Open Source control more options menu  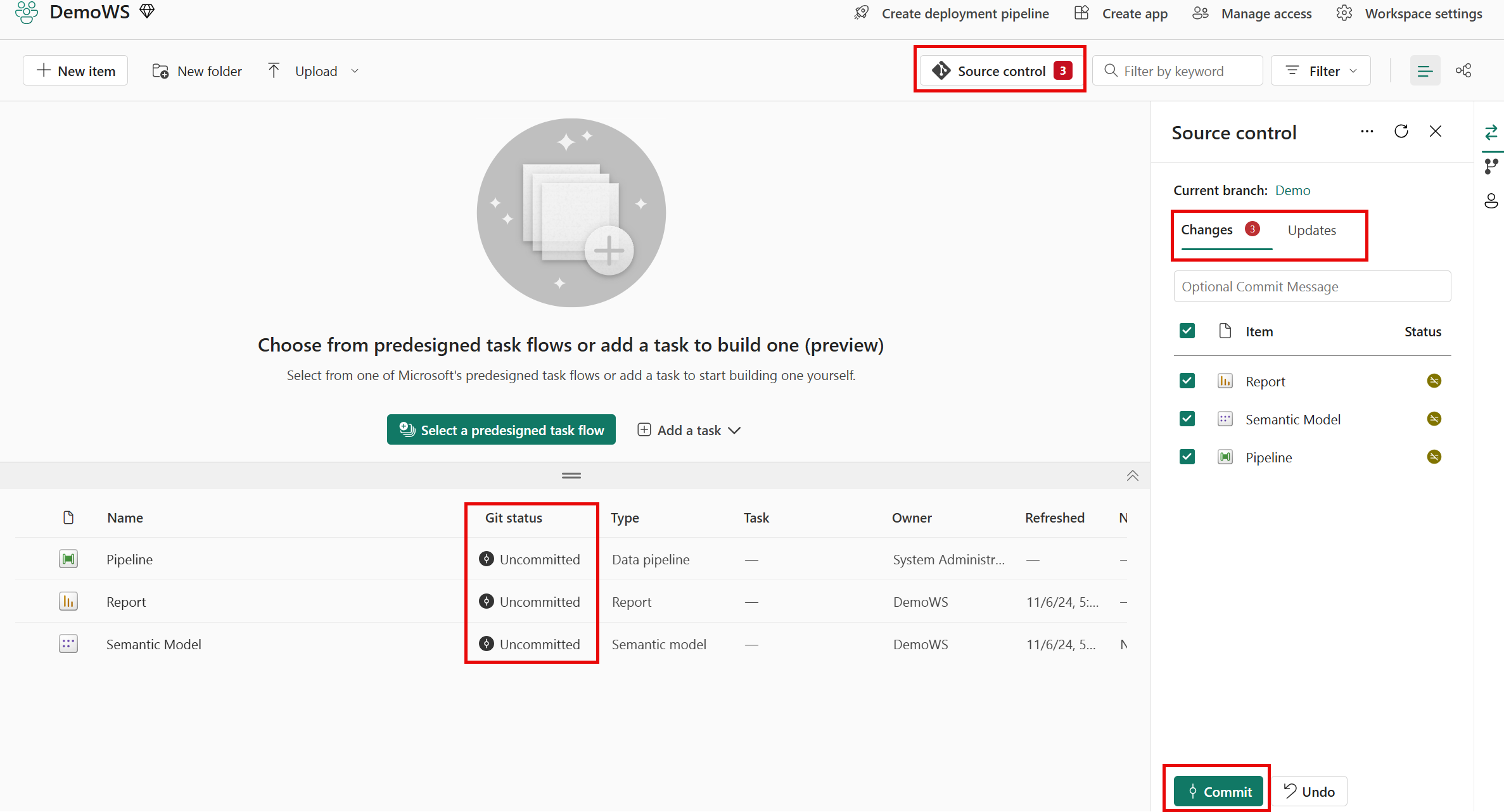point(1367,131)
